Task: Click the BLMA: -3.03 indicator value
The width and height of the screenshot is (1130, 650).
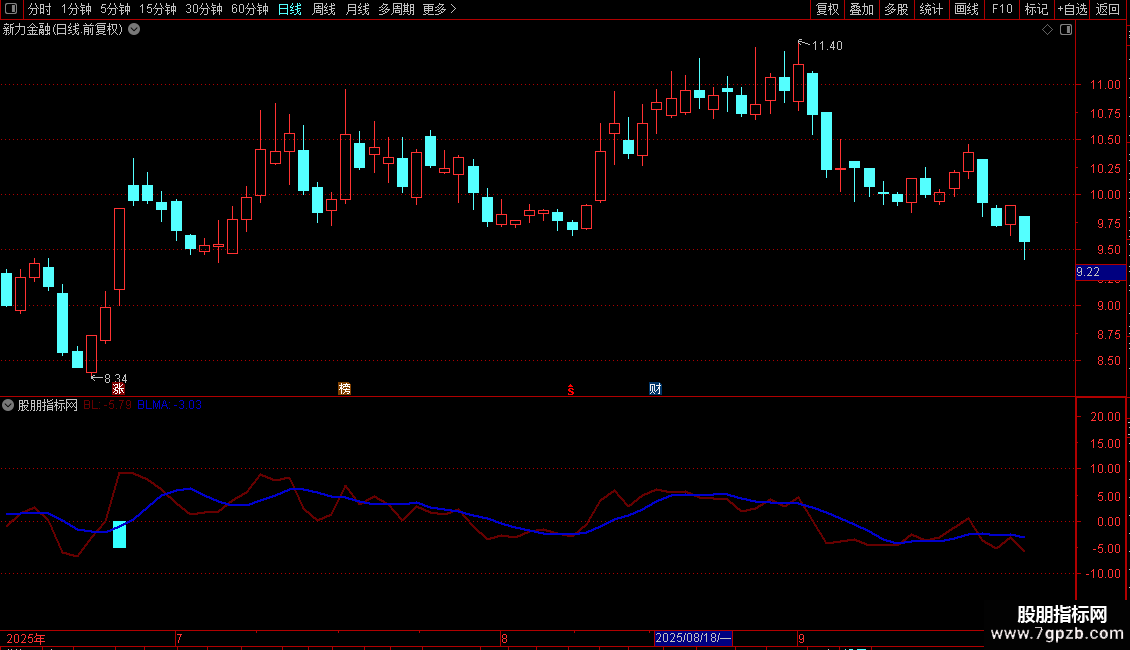Action: pyautogui.click(x=169, y=405)
